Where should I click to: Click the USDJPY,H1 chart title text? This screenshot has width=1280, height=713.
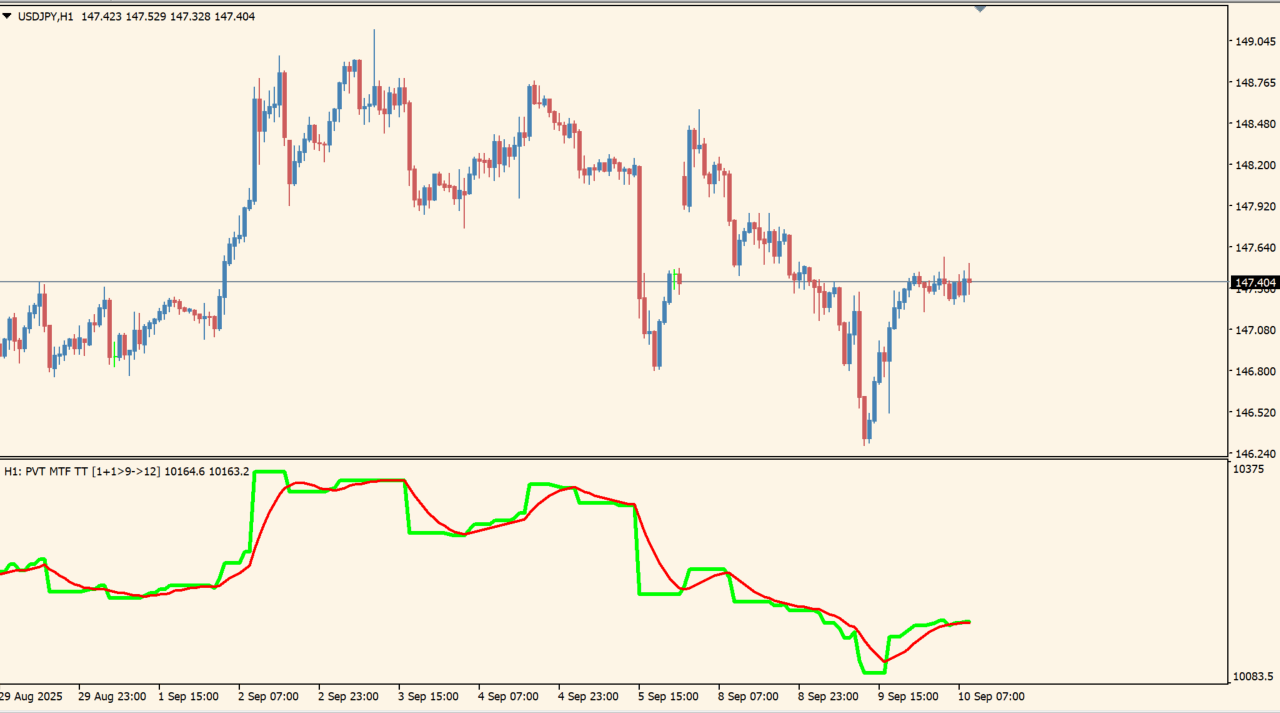coord(45,16)
